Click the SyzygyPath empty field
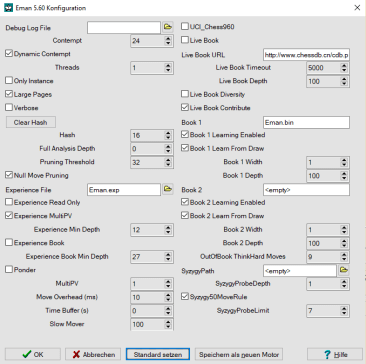366x364 pixels. click(300, 271)
